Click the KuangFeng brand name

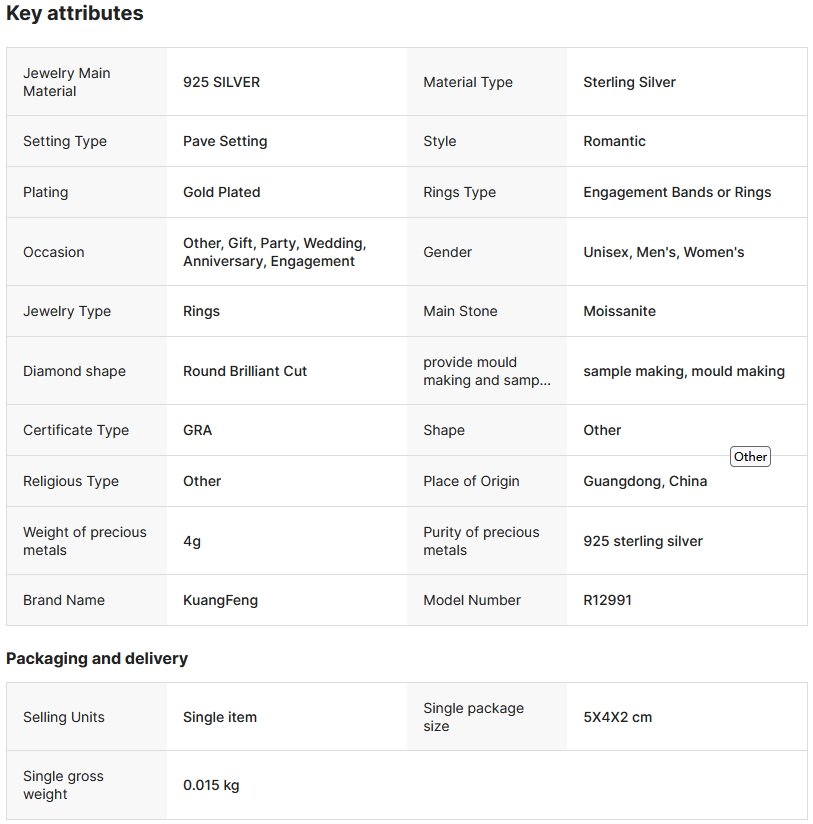pyautogui.click(x=220, y=600)
